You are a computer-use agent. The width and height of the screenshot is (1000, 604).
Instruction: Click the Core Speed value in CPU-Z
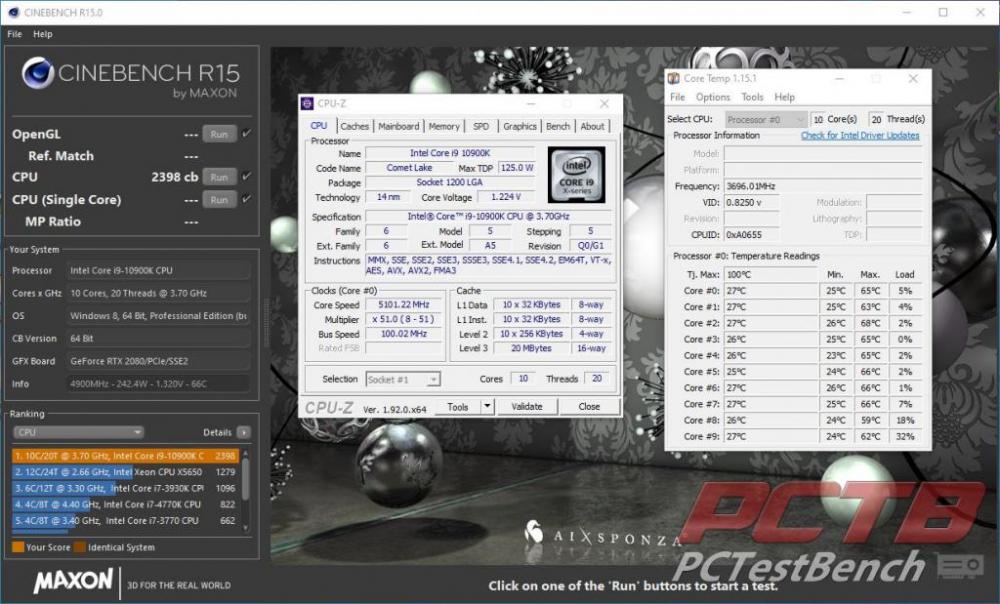(x=403, y=305)
